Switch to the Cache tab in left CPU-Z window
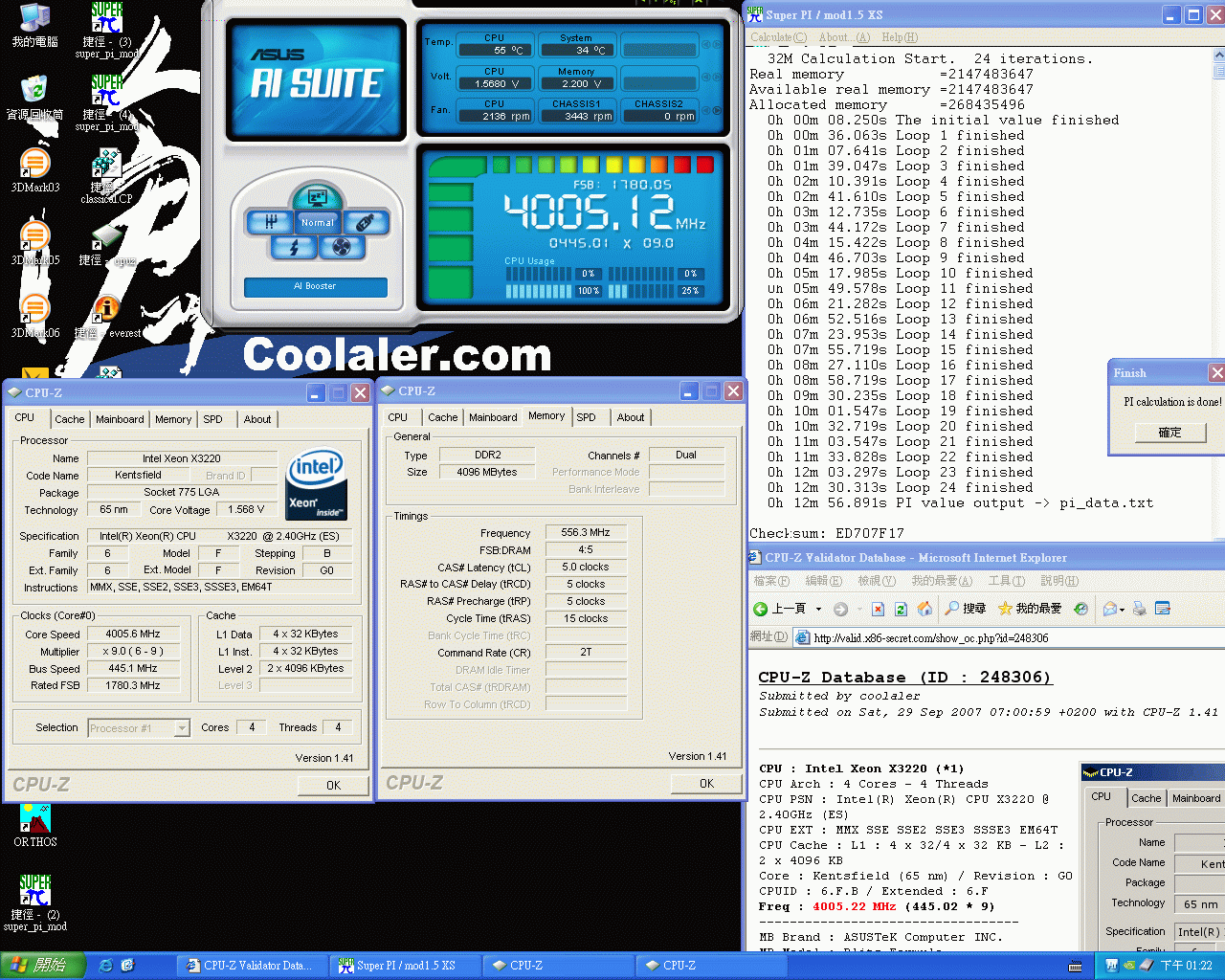 click(69, 419)
